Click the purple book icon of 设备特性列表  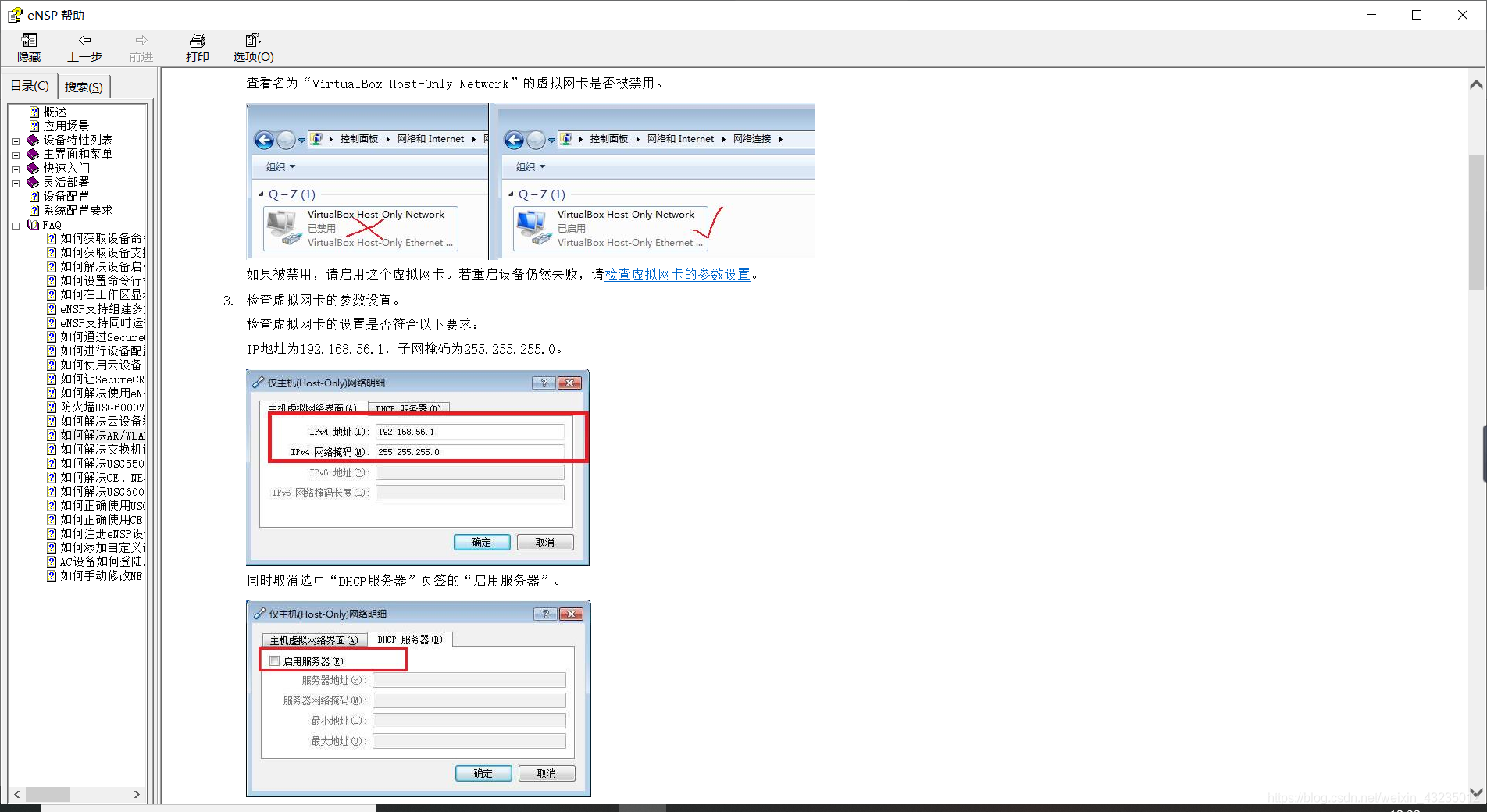[x=33, y=140]
